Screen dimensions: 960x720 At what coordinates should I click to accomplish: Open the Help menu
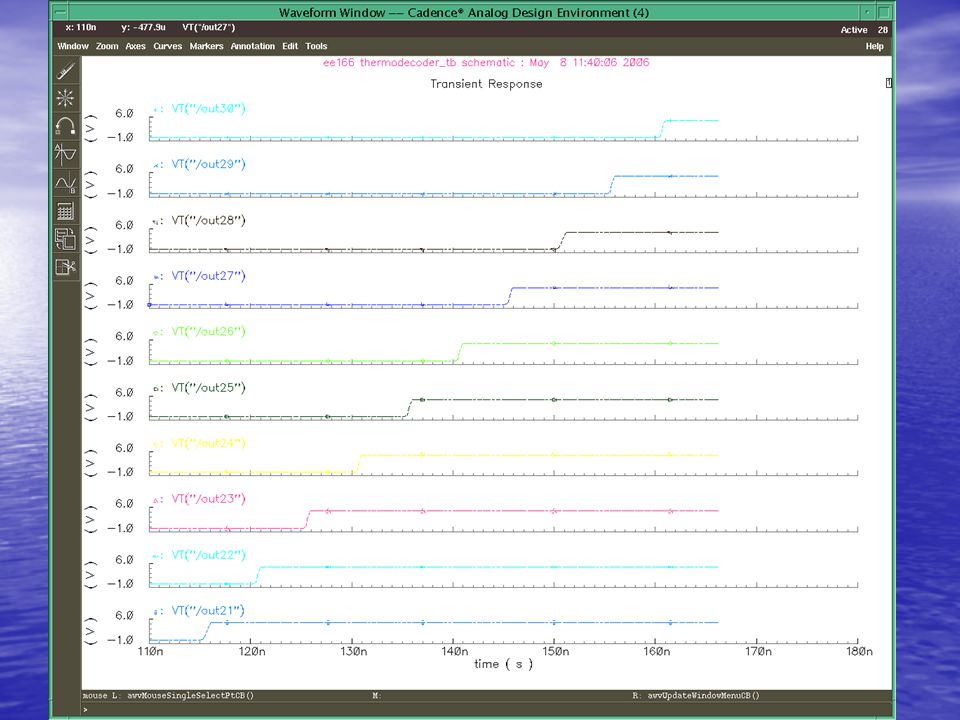pyautogui.click(x=874, y=46)
